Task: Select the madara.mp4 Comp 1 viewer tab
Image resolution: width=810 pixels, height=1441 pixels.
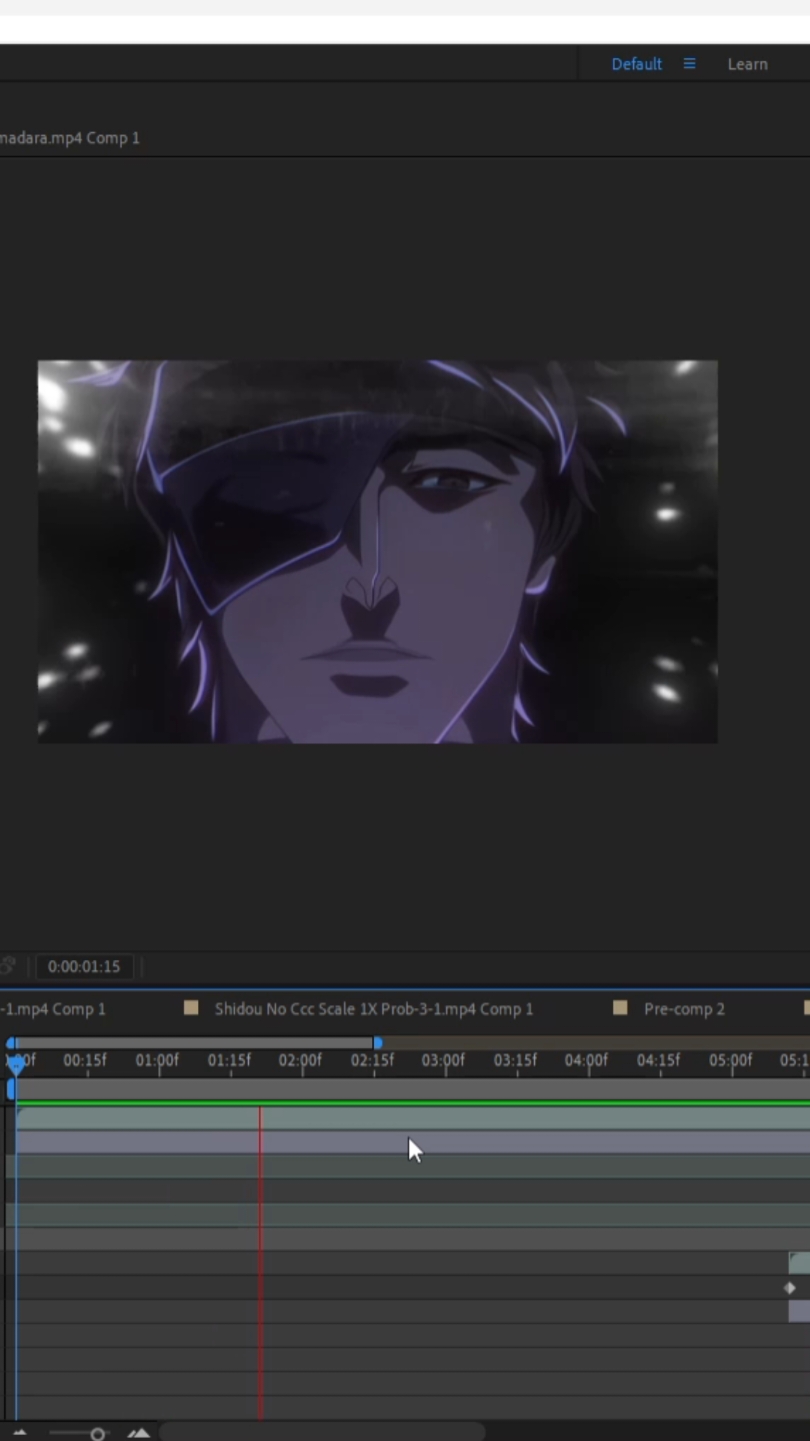Action: (70, 138)
